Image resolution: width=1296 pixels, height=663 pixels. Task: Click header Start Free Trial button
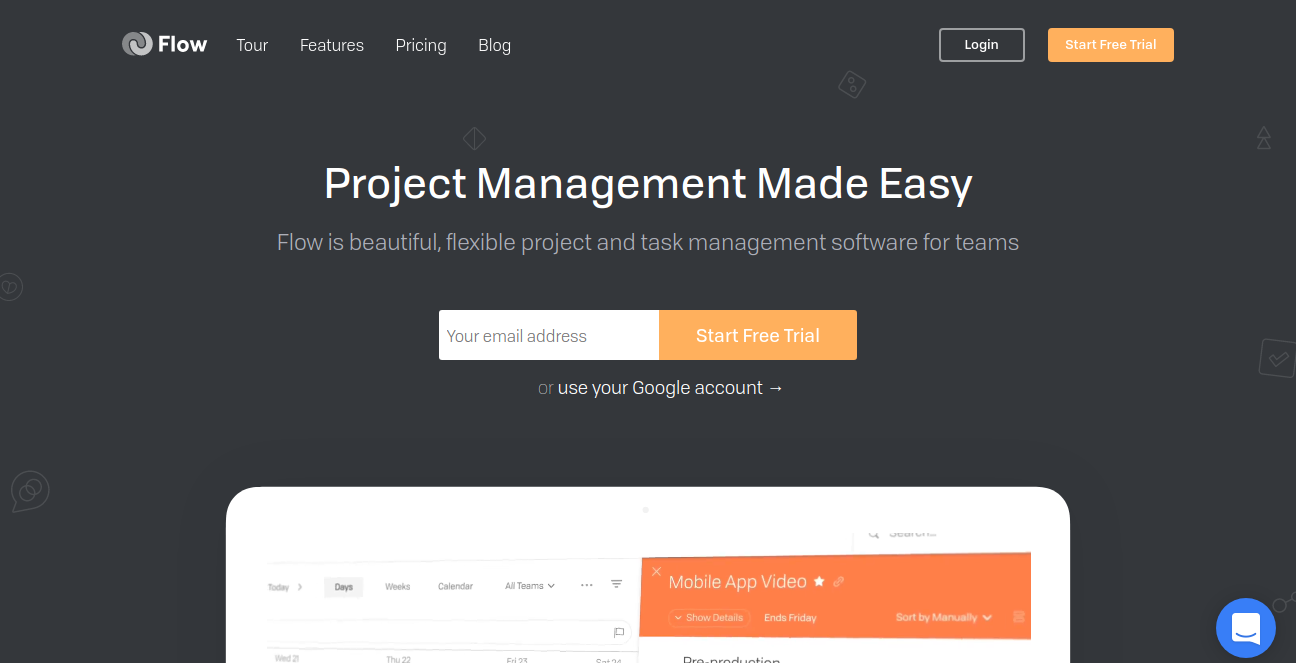coord(1110,45)
